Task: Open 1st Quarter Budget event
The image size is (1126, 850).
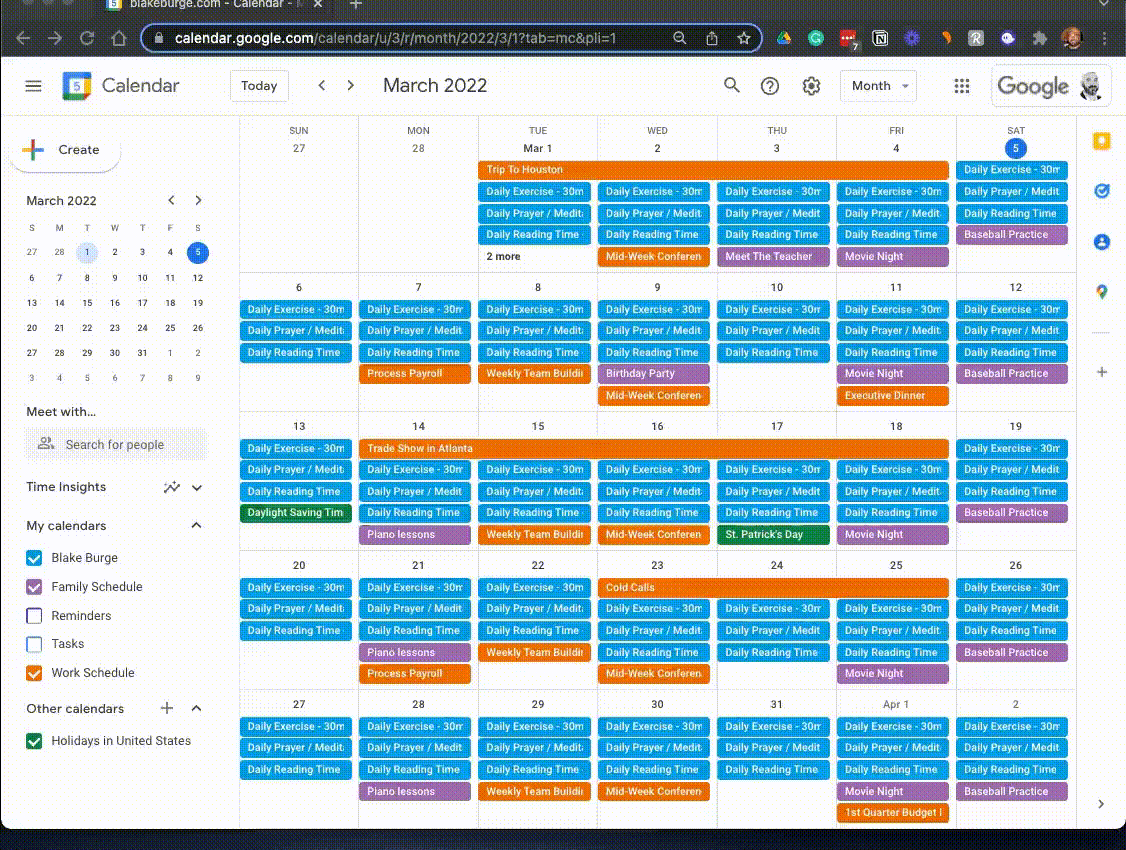Action: tap(892, 813)
